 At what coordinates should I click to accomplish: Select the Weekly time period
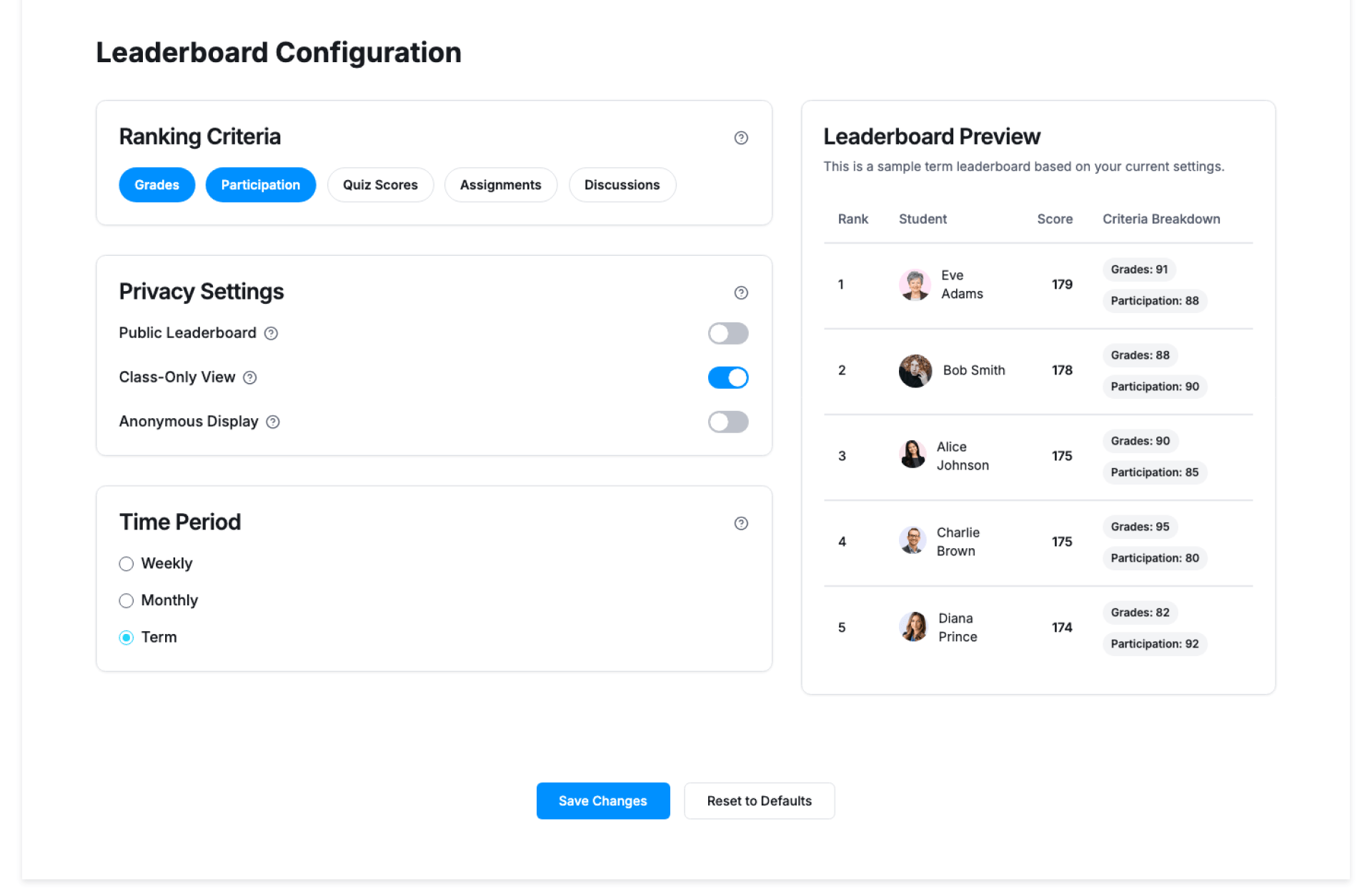click(126, 564)
